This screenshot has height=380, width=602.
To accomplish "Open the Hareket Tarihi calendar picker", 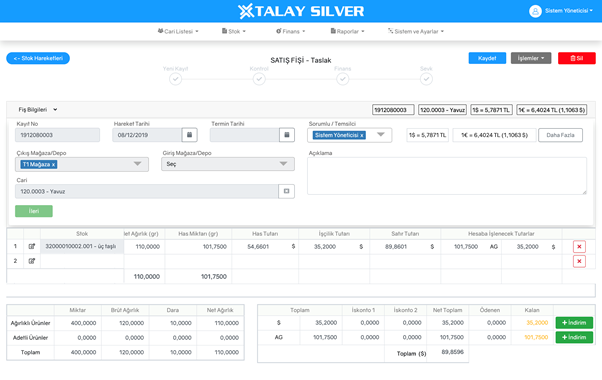I will click(189, 135).
